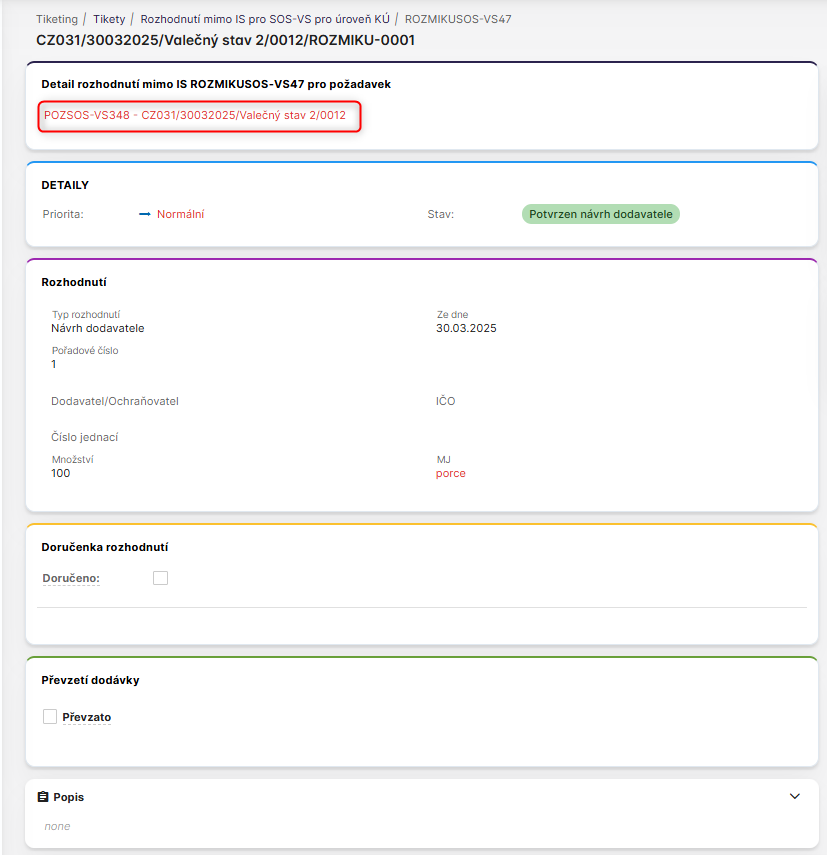This screenshot has width=827, height=855.
Task: Click the IČO field
Action: (446, 401)
